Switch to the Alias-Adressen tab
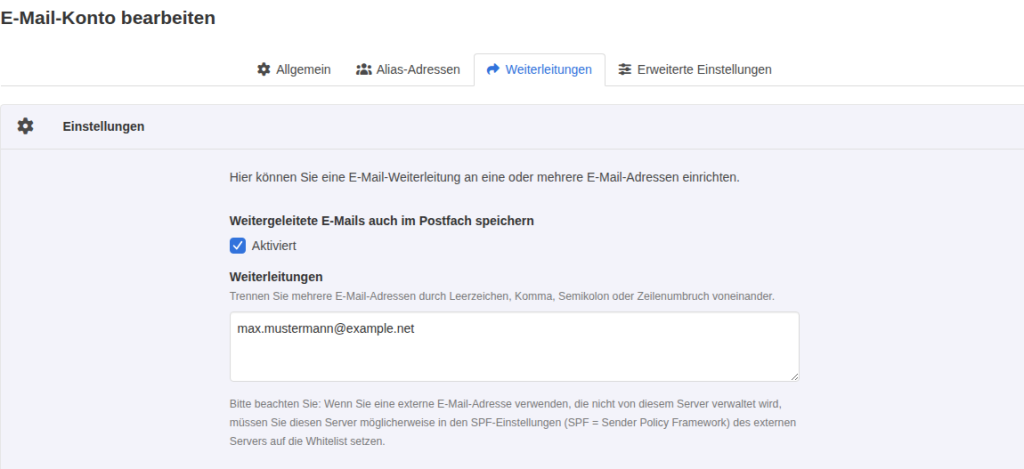Viewport: 1024px width, 469px height. coord(408,69)
